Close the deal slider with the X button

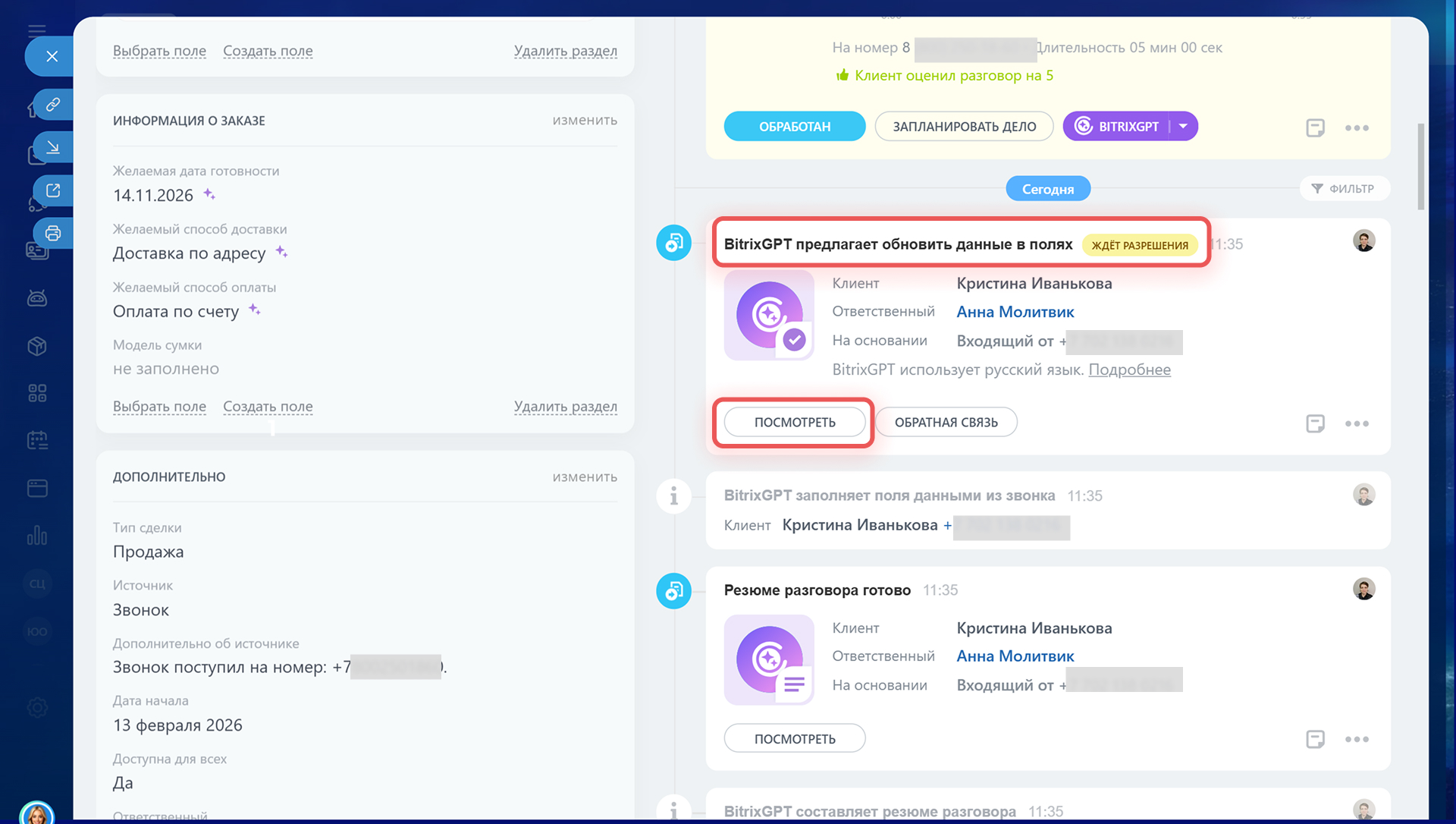pyautogui.click(x=52, y=56)
